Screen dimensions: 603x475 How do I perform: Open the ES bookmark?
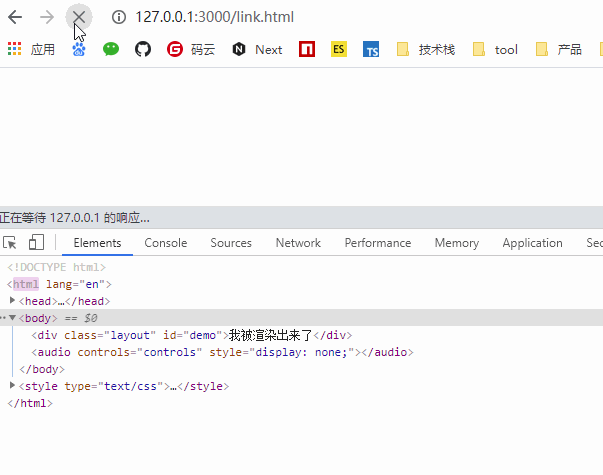(x=339, y=49)
